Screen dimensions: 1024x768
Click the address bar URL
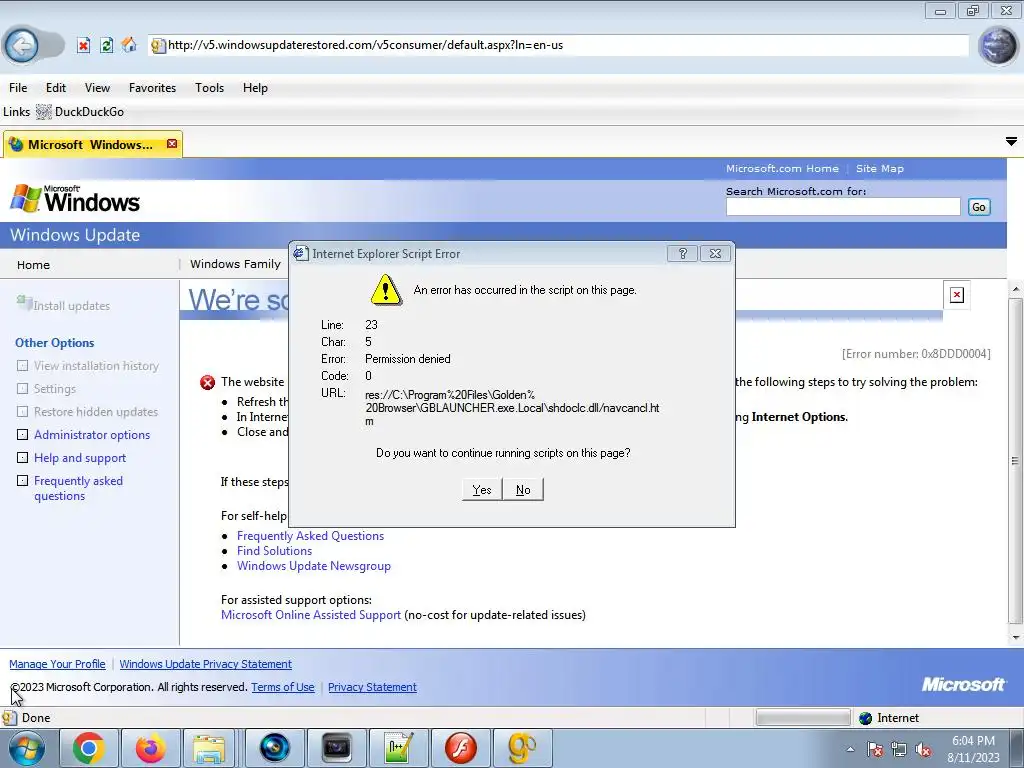(558, 45)
